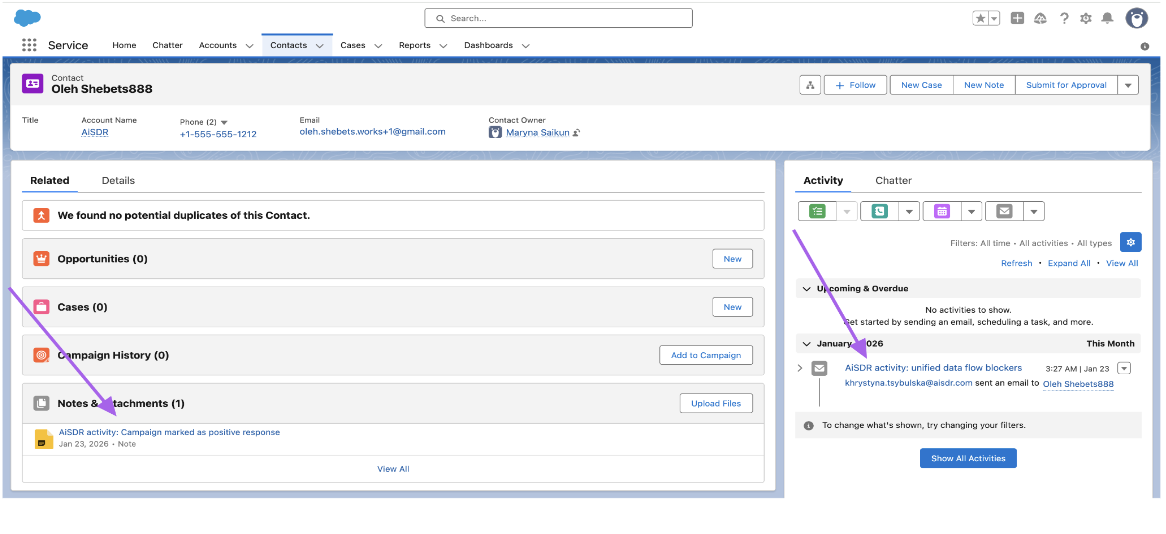Click the Campaign History target icon
Viewport: 1166px width, 534px height.
[x=42, y=356]
